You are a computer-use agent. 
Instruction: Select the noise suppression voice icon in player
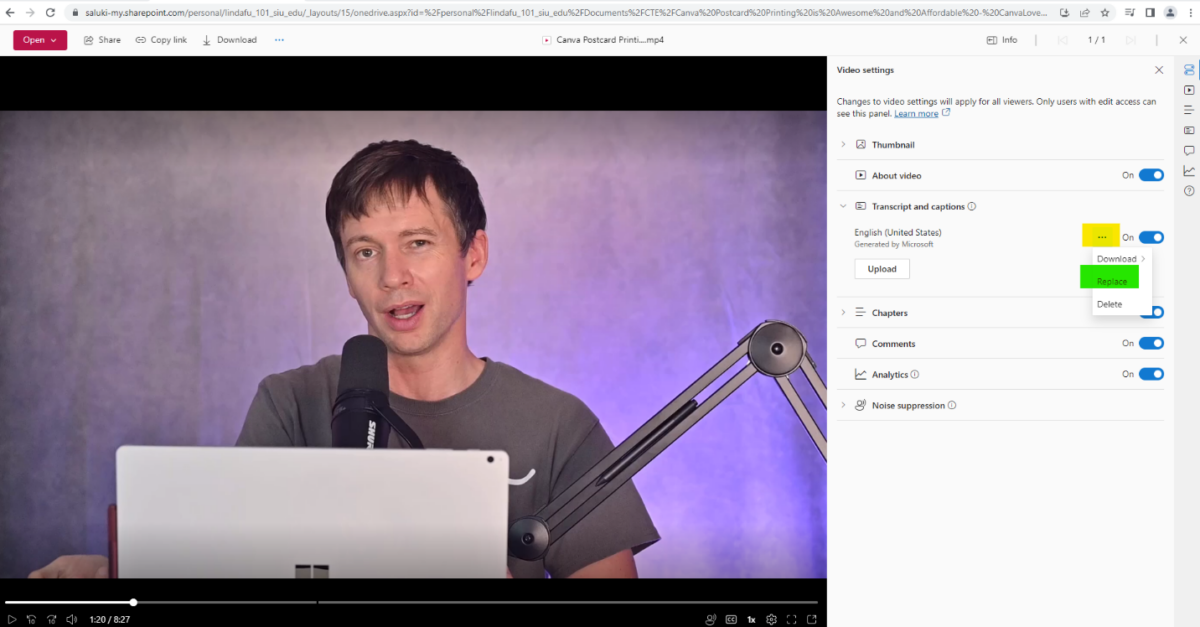click(x=710, y=619)
